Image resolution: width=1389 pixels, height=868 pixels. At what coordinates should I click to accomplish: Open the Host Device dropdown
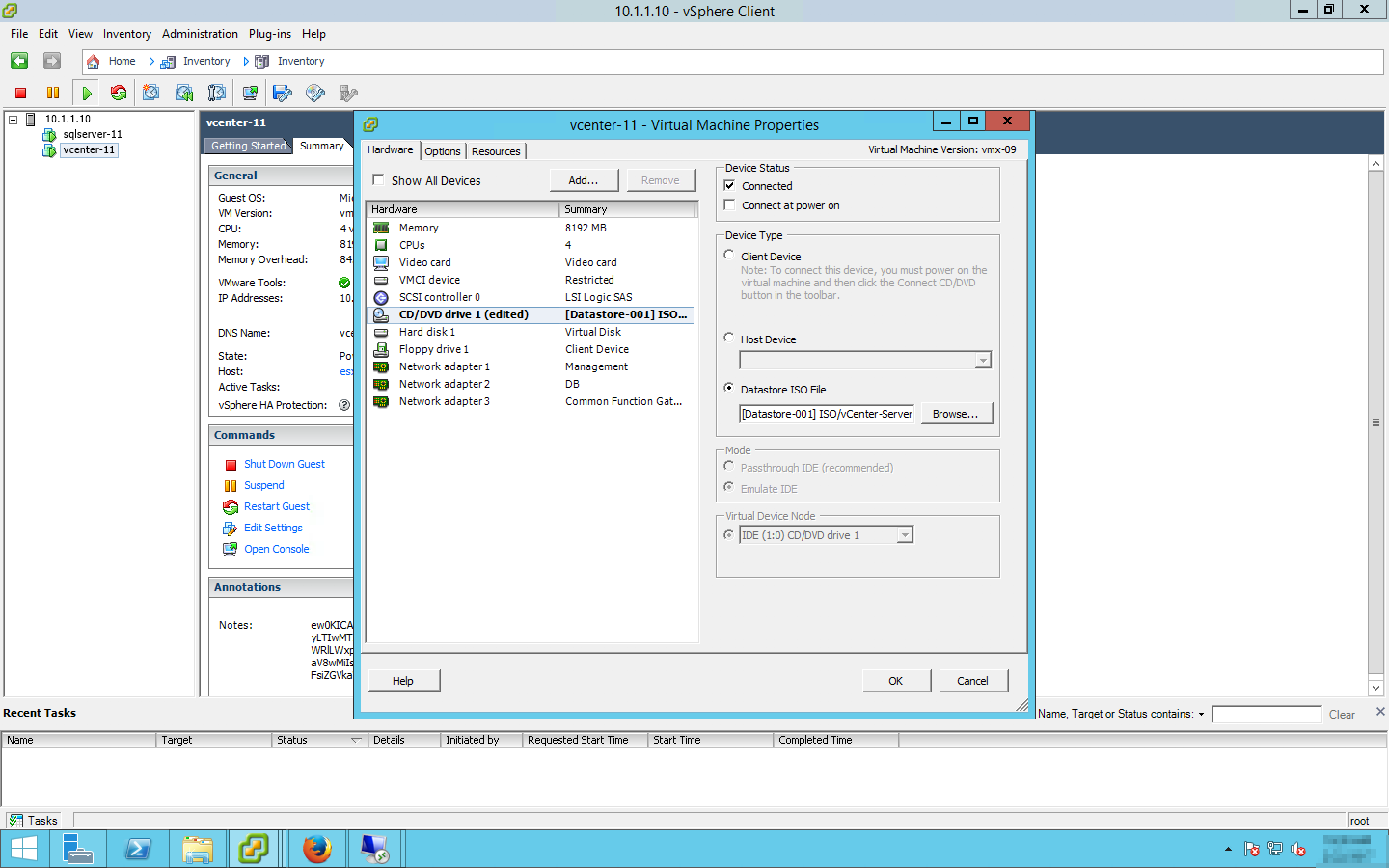982,361
